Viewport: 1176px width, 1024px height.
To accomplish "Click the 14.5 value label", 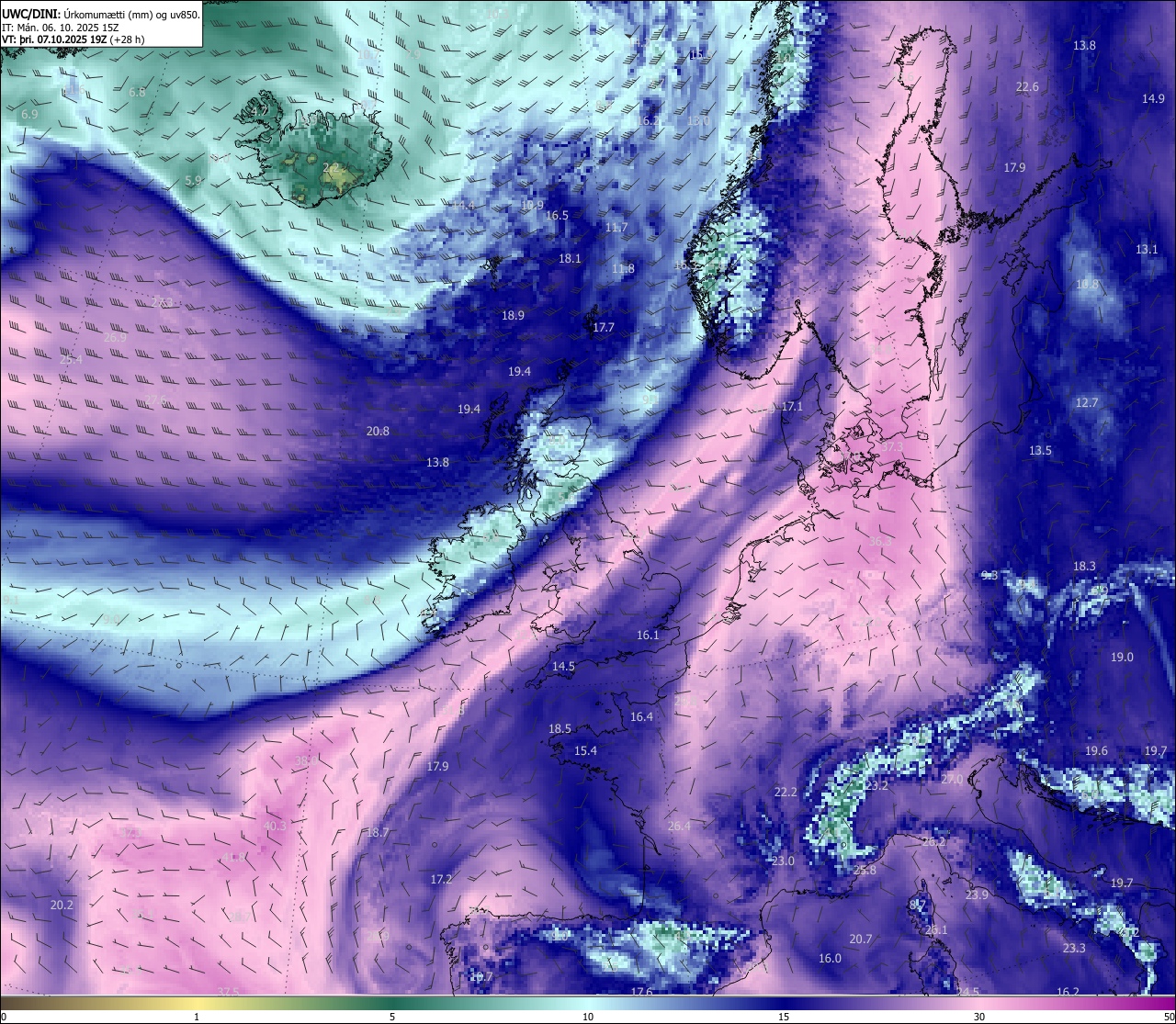I will click(x=563, y=667).
